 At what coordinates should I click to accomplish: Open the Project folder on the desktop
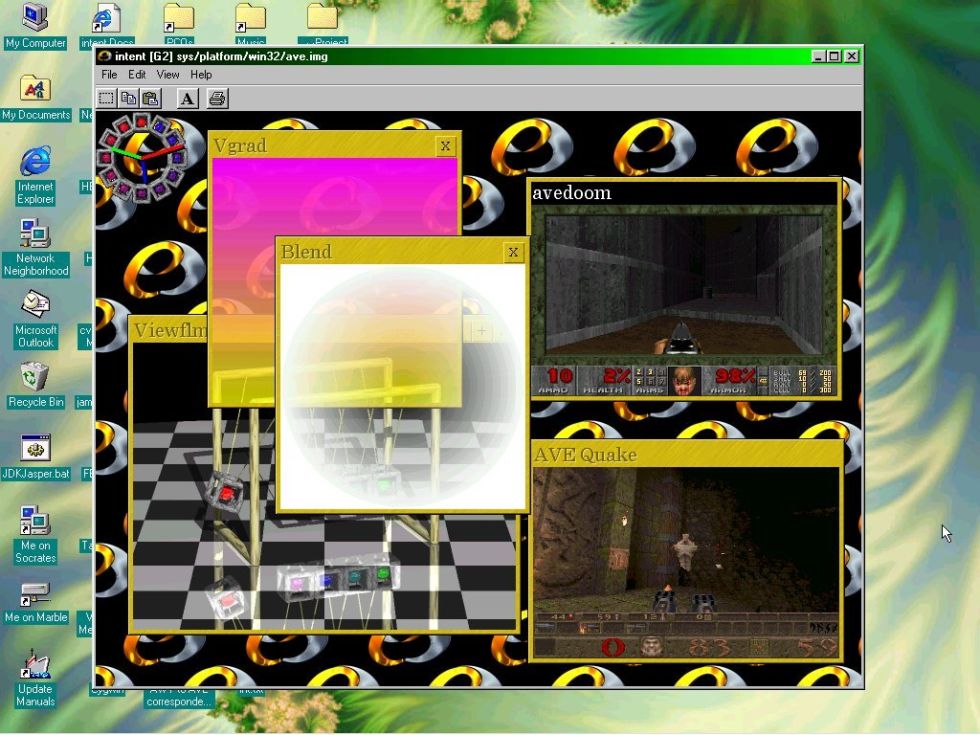coord(322,18)
